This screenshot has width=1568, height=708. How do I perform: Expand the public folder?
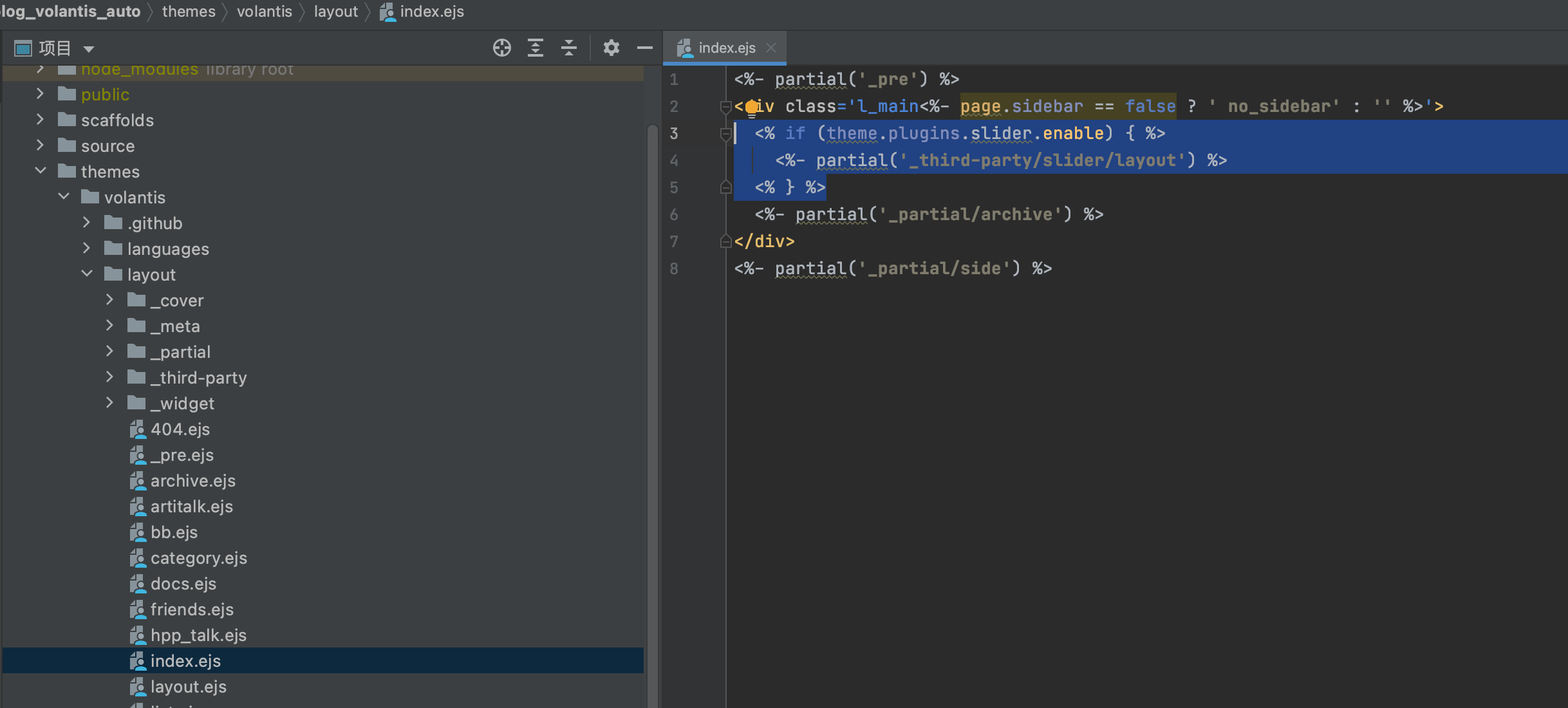click(40, 93)
